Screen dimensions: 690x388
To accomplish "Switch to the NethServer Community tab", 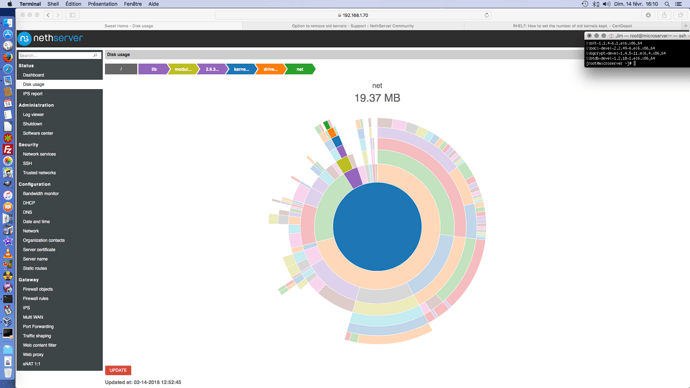I will pyautogui.click(x=353, y=26).
